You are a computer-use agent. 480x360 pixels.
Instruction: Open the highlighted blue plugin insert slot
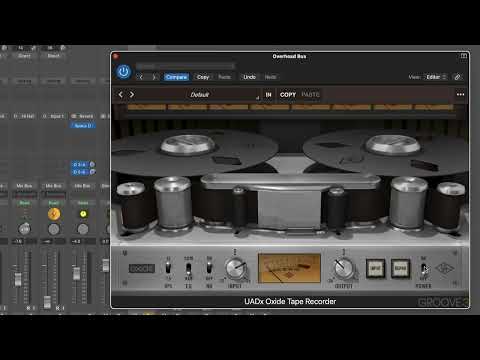83,126
